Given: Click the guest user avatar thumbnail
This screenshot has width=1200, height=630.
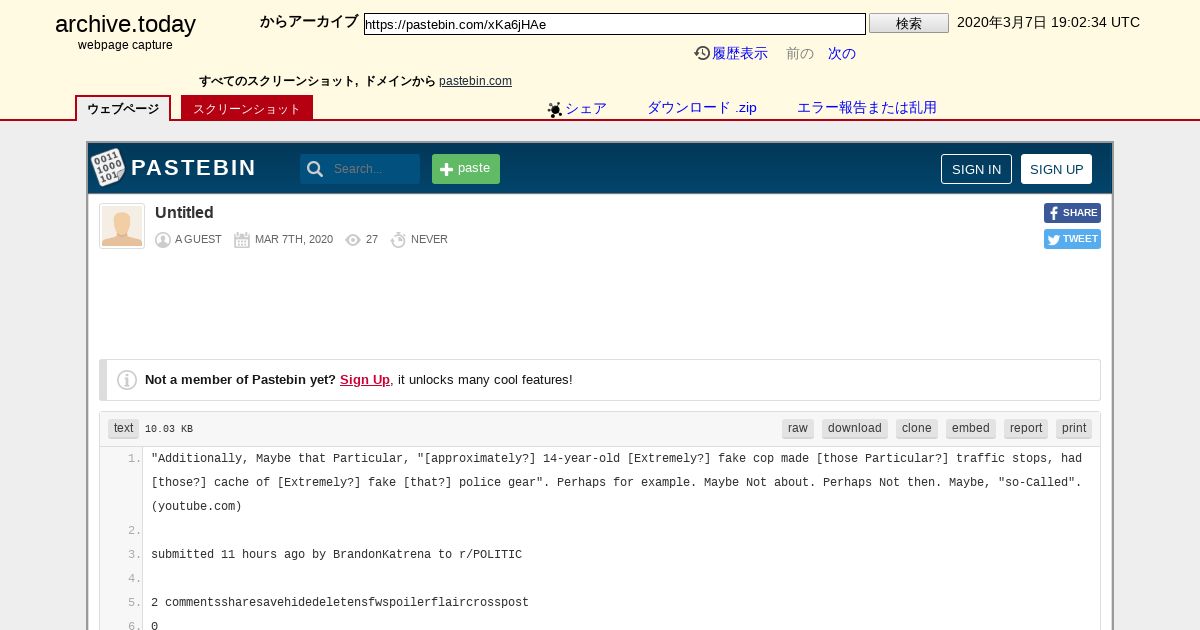Looking at the screenshot, I should [x=122, y=226].
